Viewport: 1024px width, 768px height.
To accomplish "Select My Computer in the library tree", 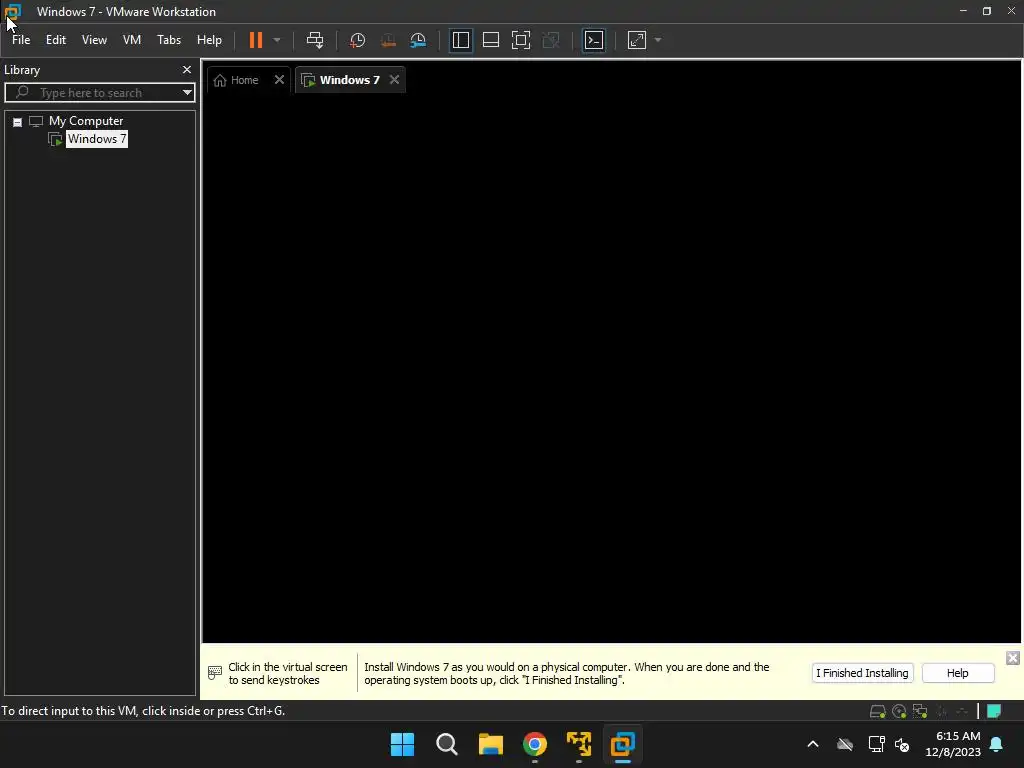I will click(x=86, y=121).
